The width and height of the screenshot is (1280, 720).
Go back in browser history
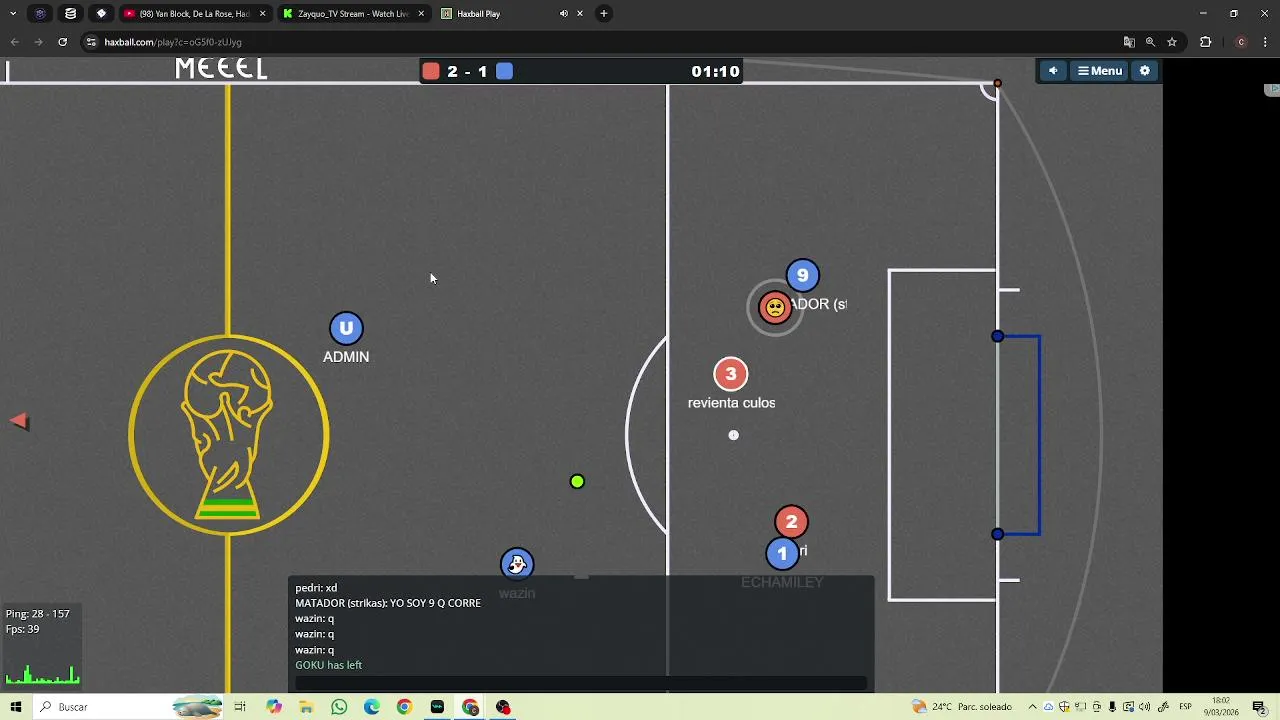(14, 42)
